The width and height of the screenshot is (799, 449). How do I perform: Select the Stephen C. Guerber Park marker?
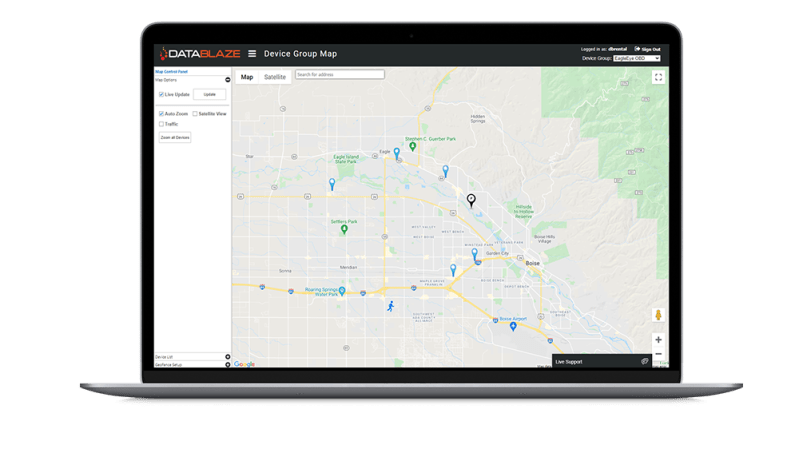click(413, 147)
